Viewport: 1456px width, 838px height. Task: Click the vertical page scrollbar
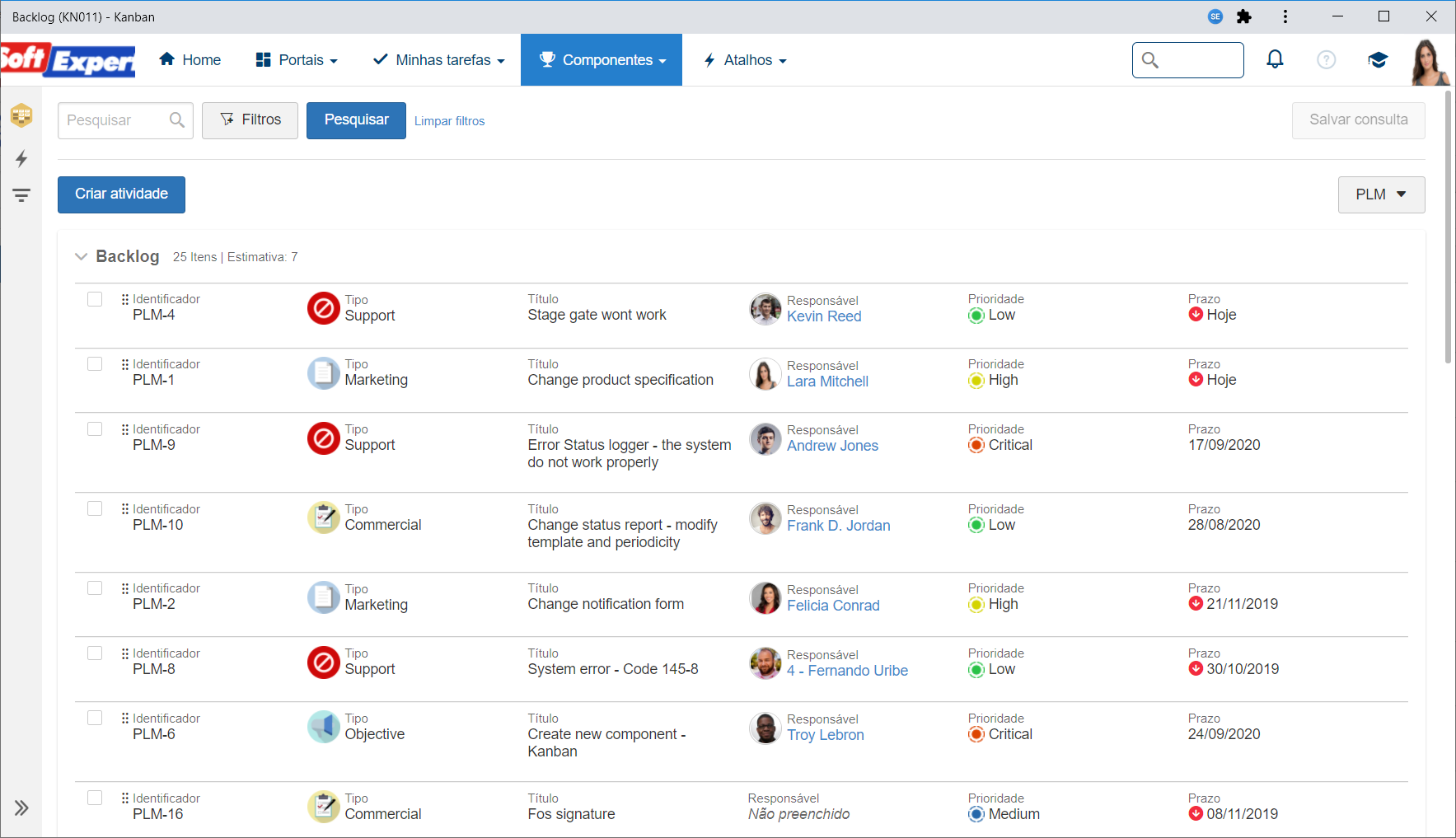pyautogui.click(x=1448, y=227)
